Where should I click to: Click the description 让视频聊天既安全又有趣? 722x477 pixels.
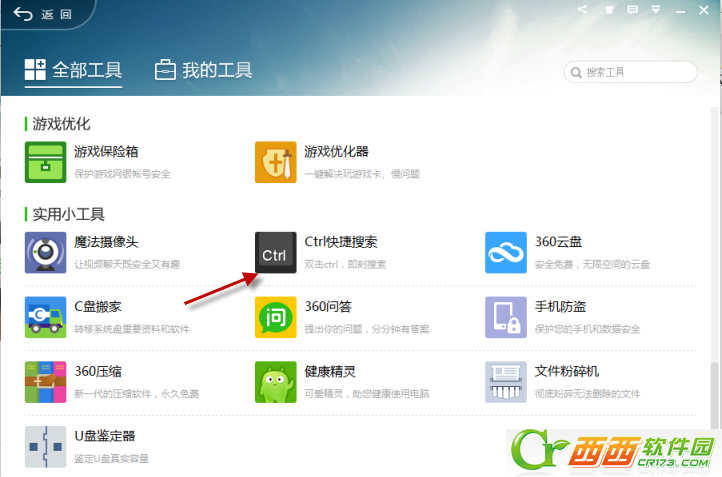tap(127, 264)
